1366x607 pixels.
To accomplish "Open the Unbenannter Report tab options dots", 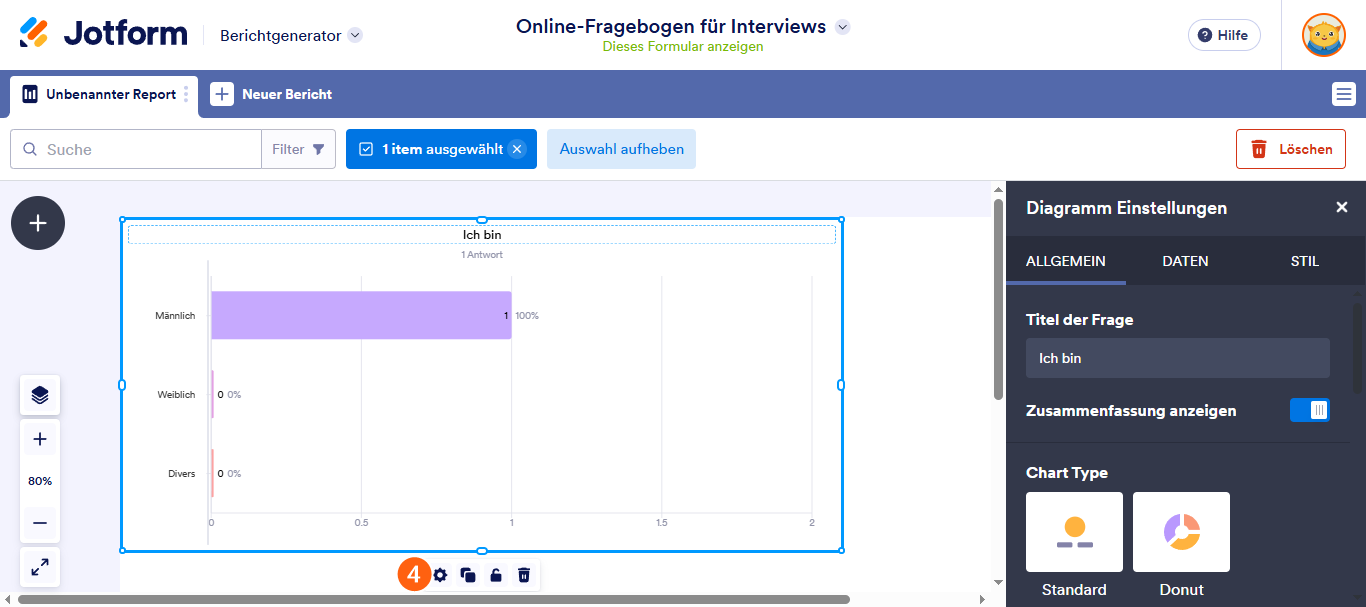I will [186, 95].
